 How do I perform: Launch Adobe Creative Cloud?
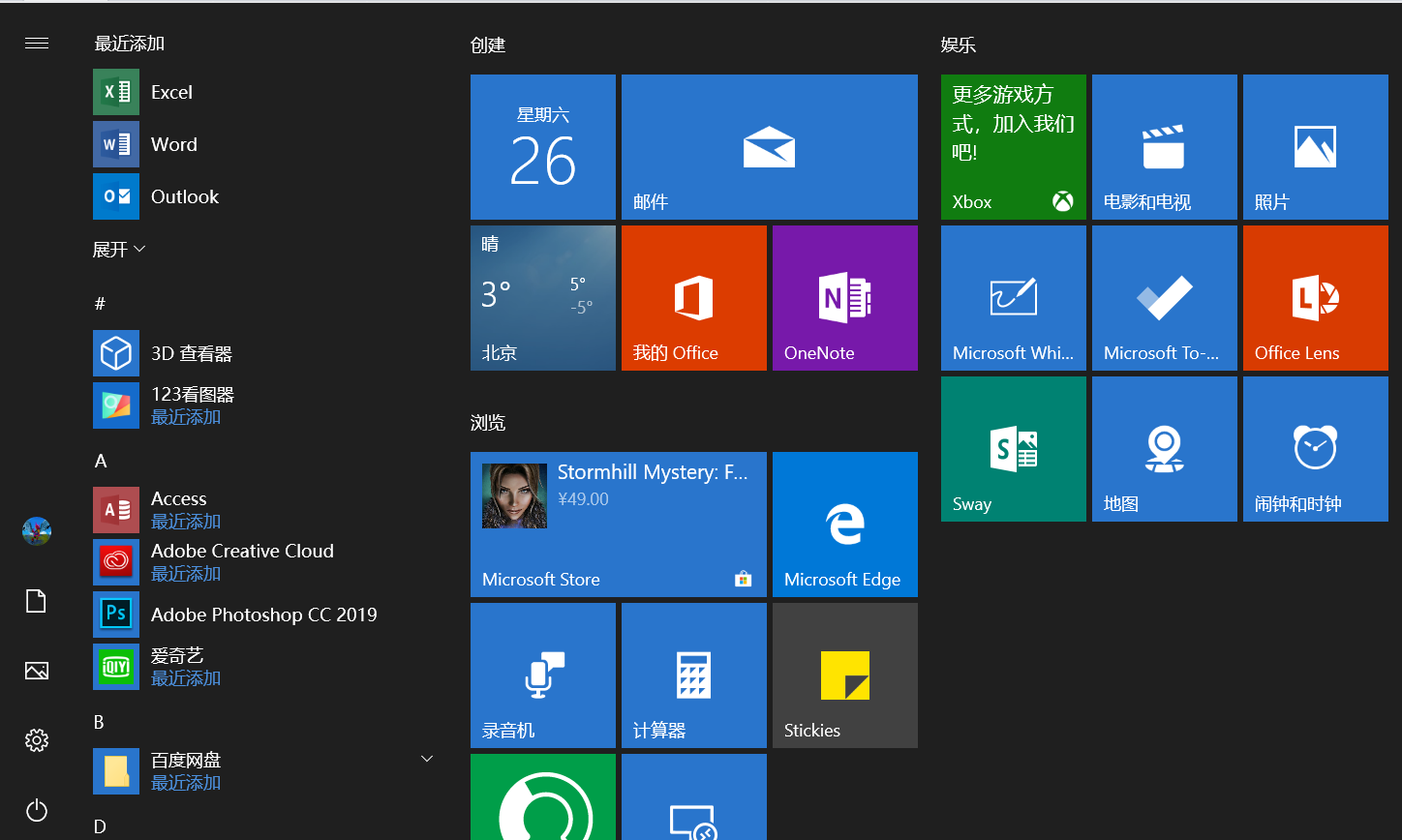[x=261, y=562]
